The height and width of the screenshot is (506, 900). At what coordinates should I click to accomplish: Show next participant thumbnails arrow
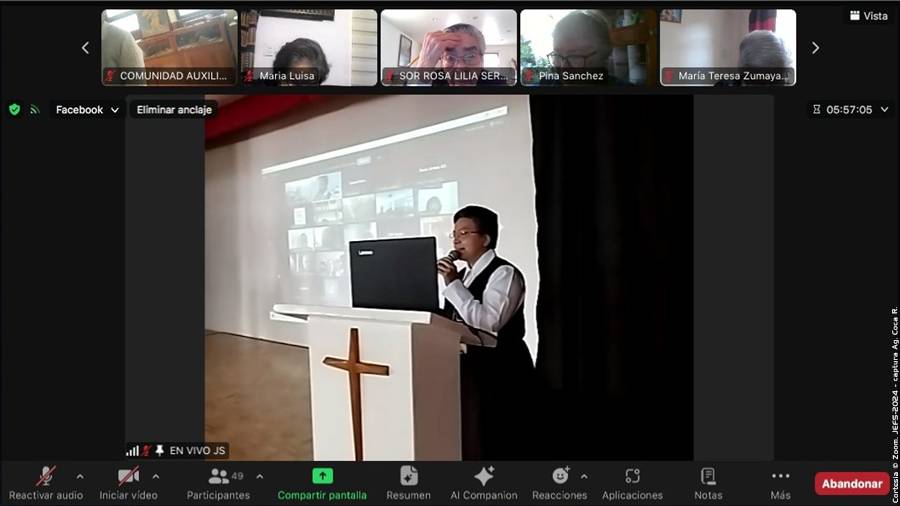pos(815,48)
